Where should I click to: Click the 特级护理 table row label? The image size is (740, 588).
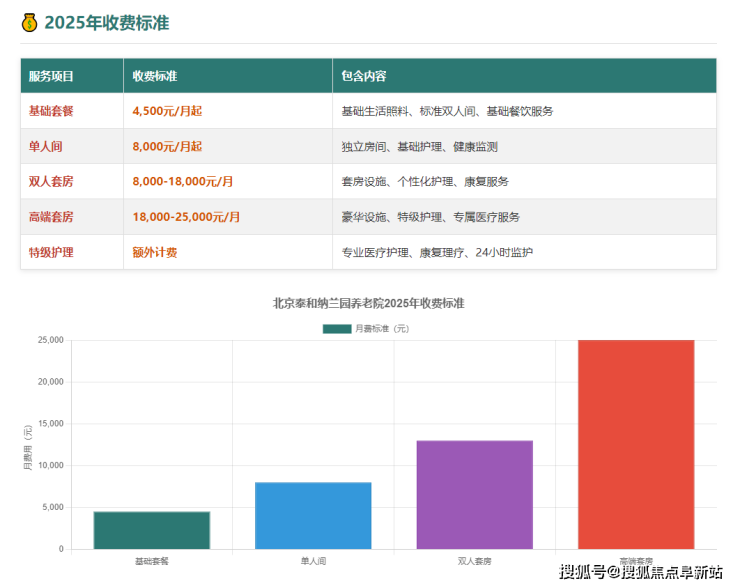[51, 252]
